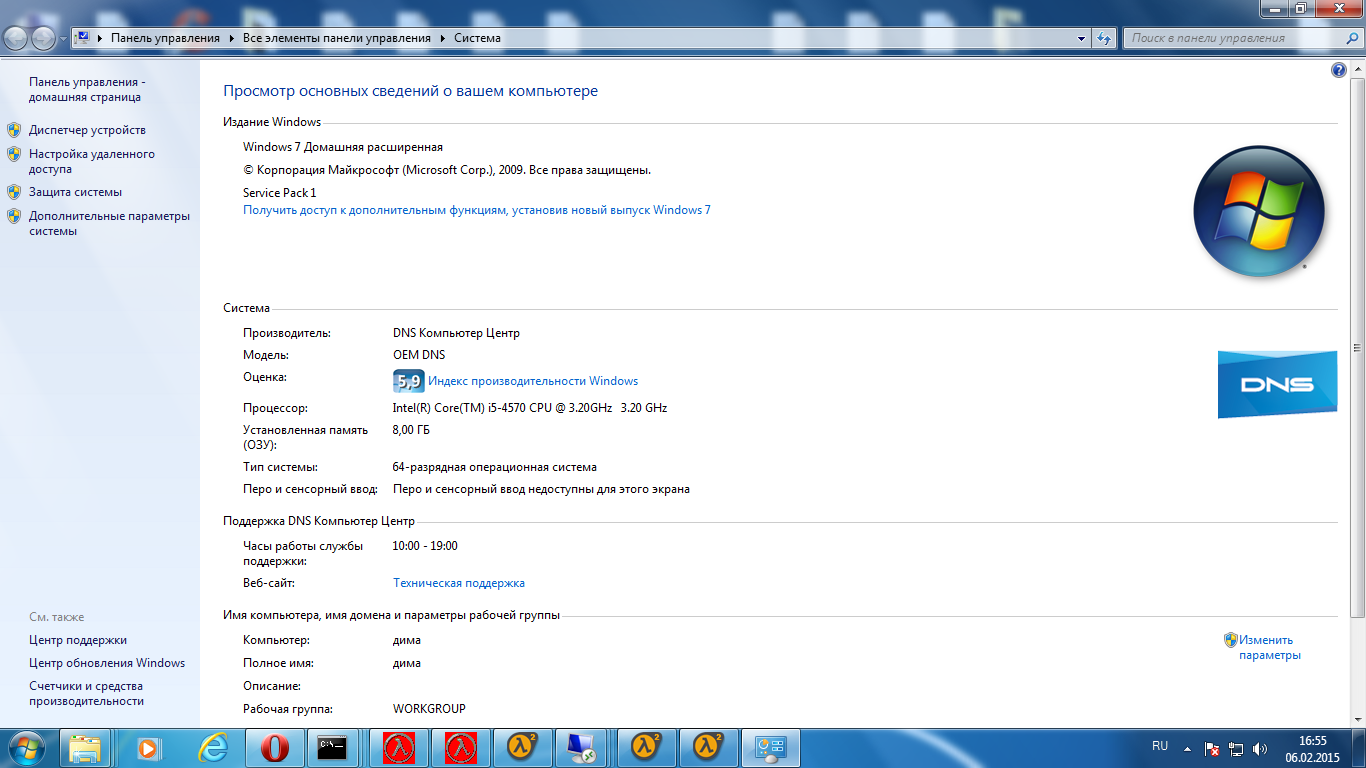Click the Control Panel icon in address bar
This screenshot has width=1366, height=768.
click(x=83, y=38)
